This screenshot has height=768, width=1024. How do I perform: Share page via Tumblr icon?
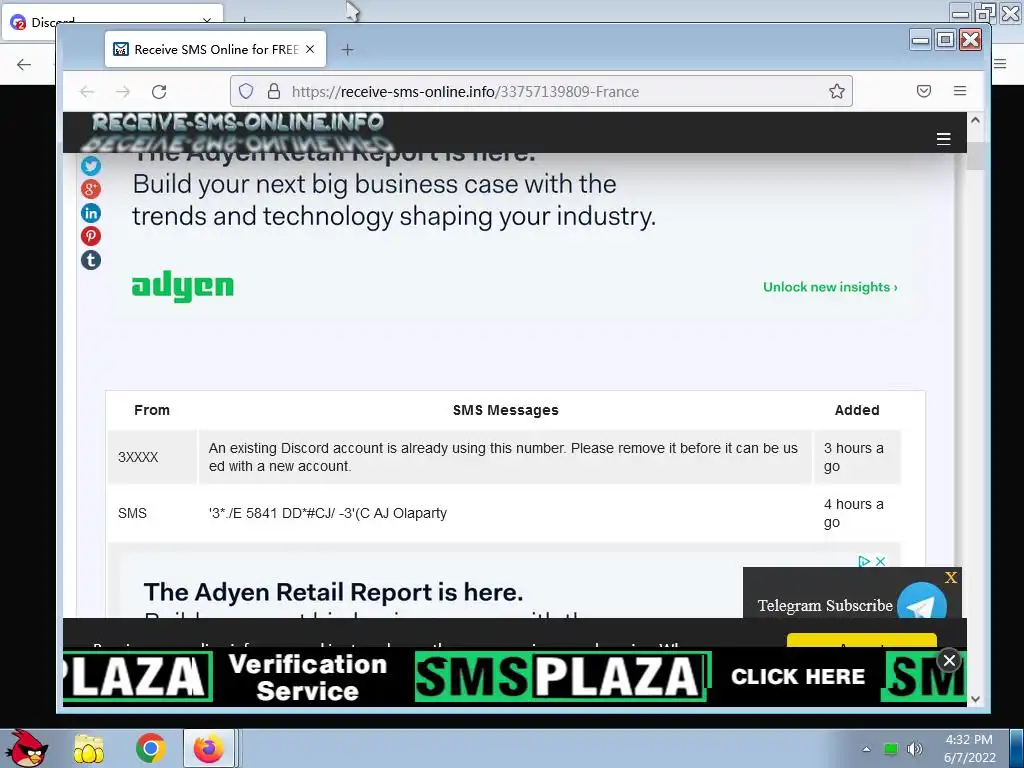91,260
